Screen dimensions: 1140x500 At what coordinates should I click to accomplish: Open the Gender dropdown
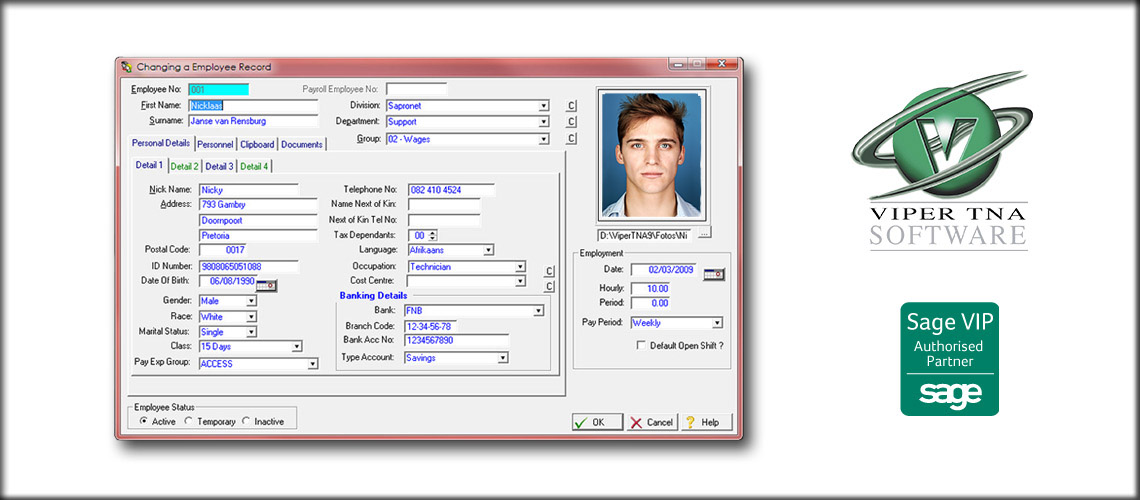tap(252, 301)
